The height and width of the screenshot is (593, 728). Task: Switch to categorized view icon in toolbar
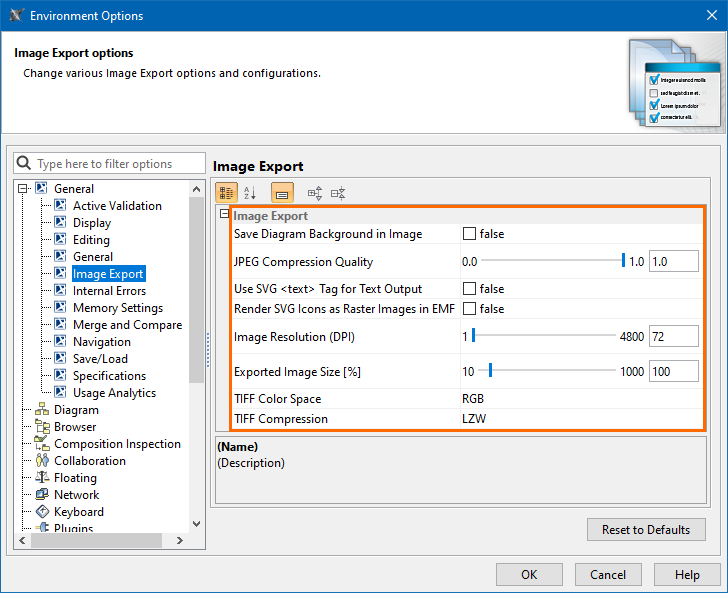[227, 193]
